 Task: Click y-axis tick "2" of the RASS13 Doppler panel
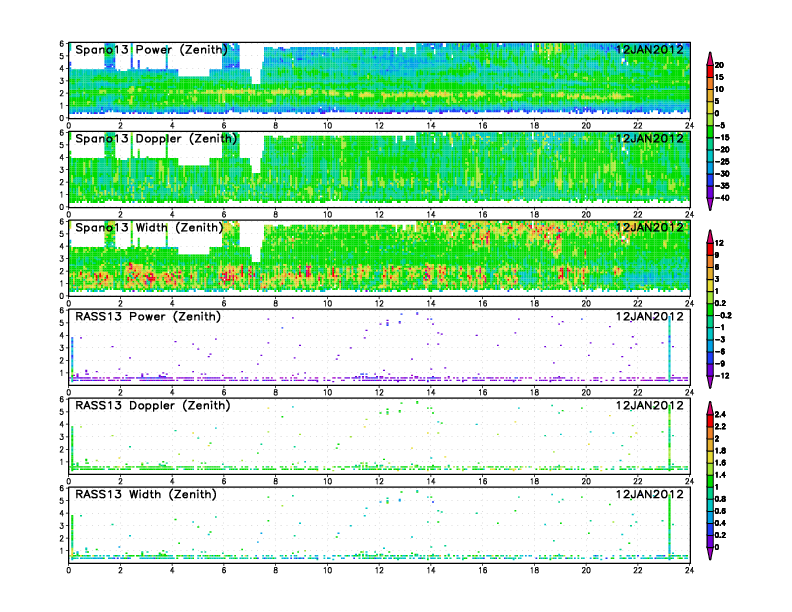tap(62, 449)
